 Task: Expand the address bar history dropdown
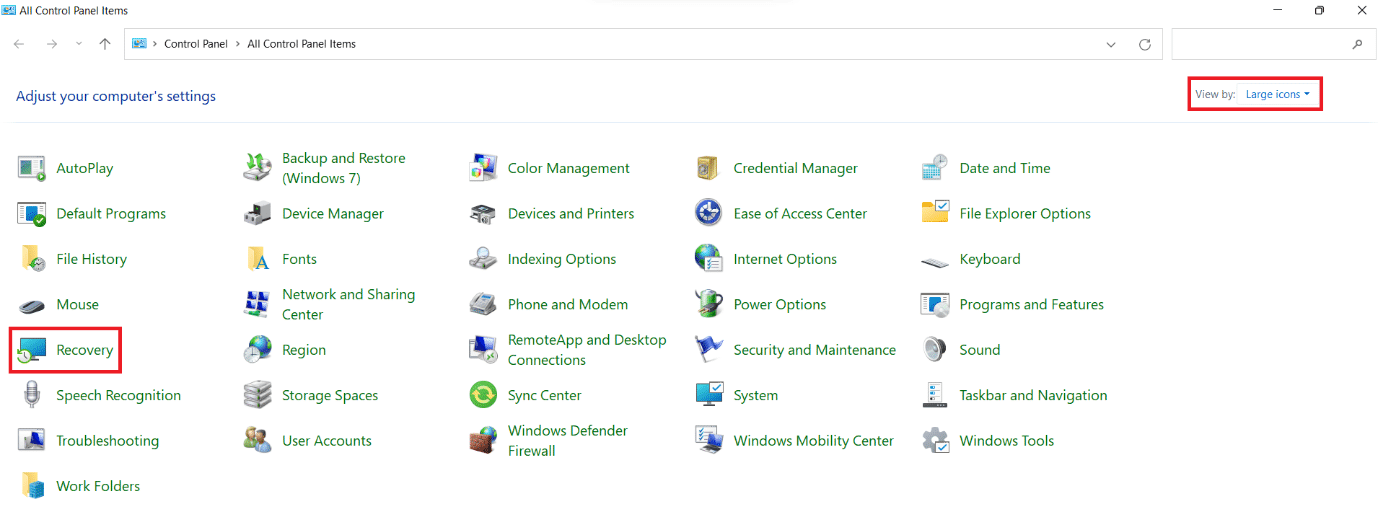1111,44
